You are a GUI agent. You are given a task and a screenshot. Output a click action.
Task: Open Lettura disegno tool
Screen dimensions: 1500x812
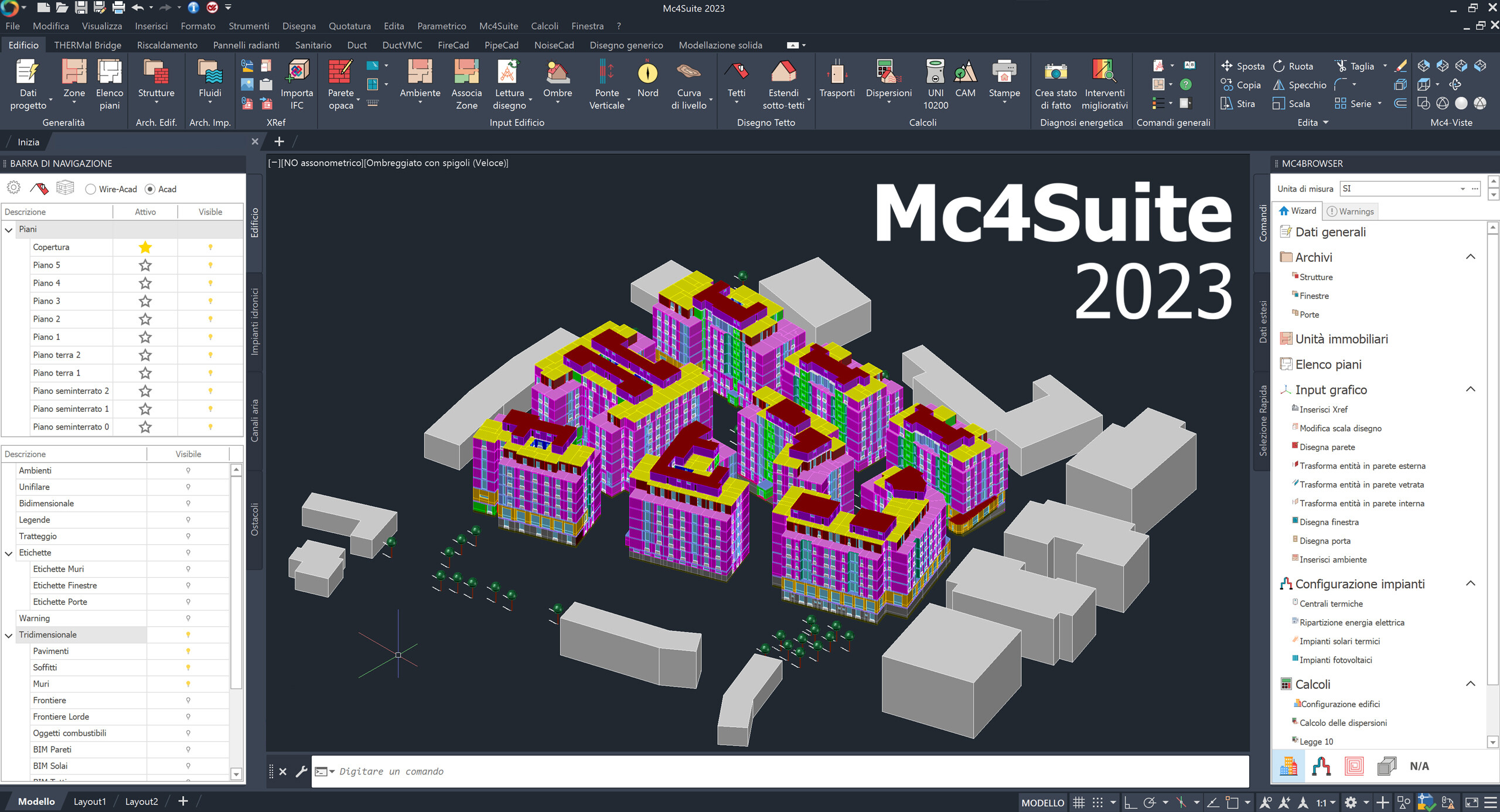click(x=509, y=84)
